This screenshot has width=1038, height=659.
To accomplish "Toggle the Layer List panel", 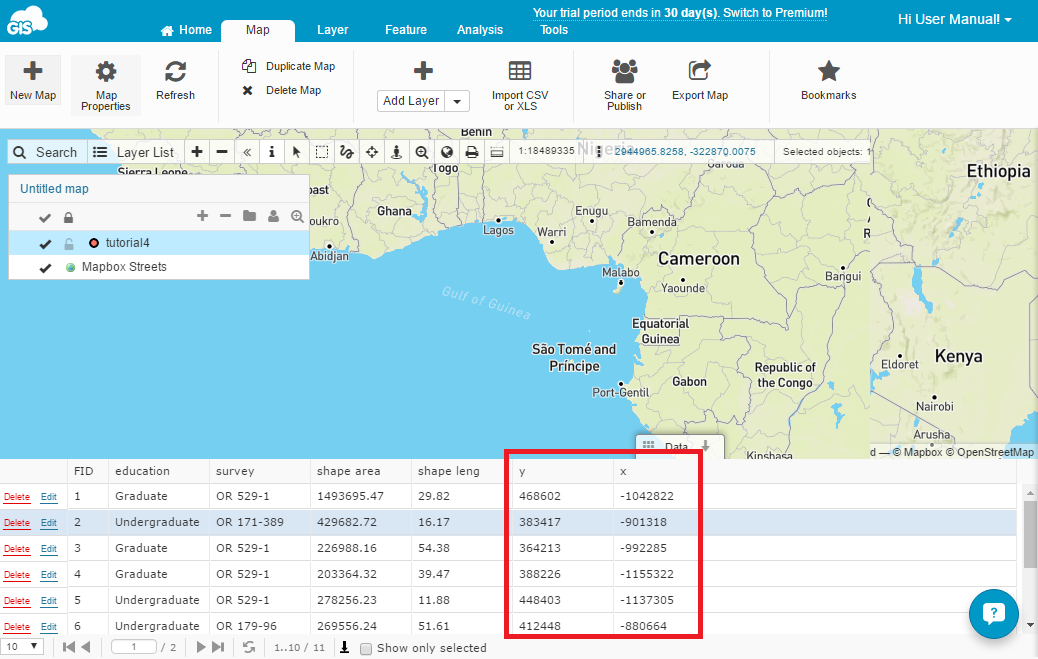I will tap(134, 152).
